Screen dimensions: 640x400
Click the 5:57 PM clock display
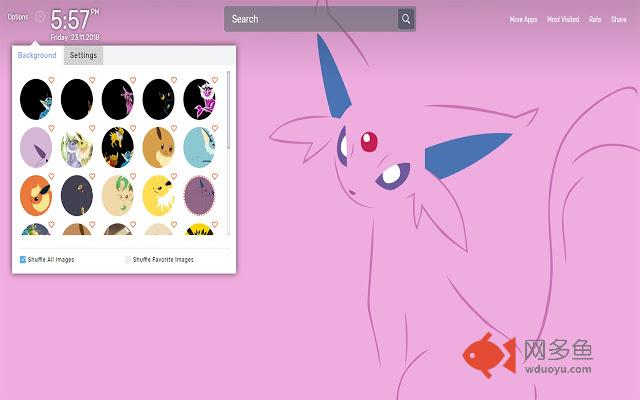[75, 20]
